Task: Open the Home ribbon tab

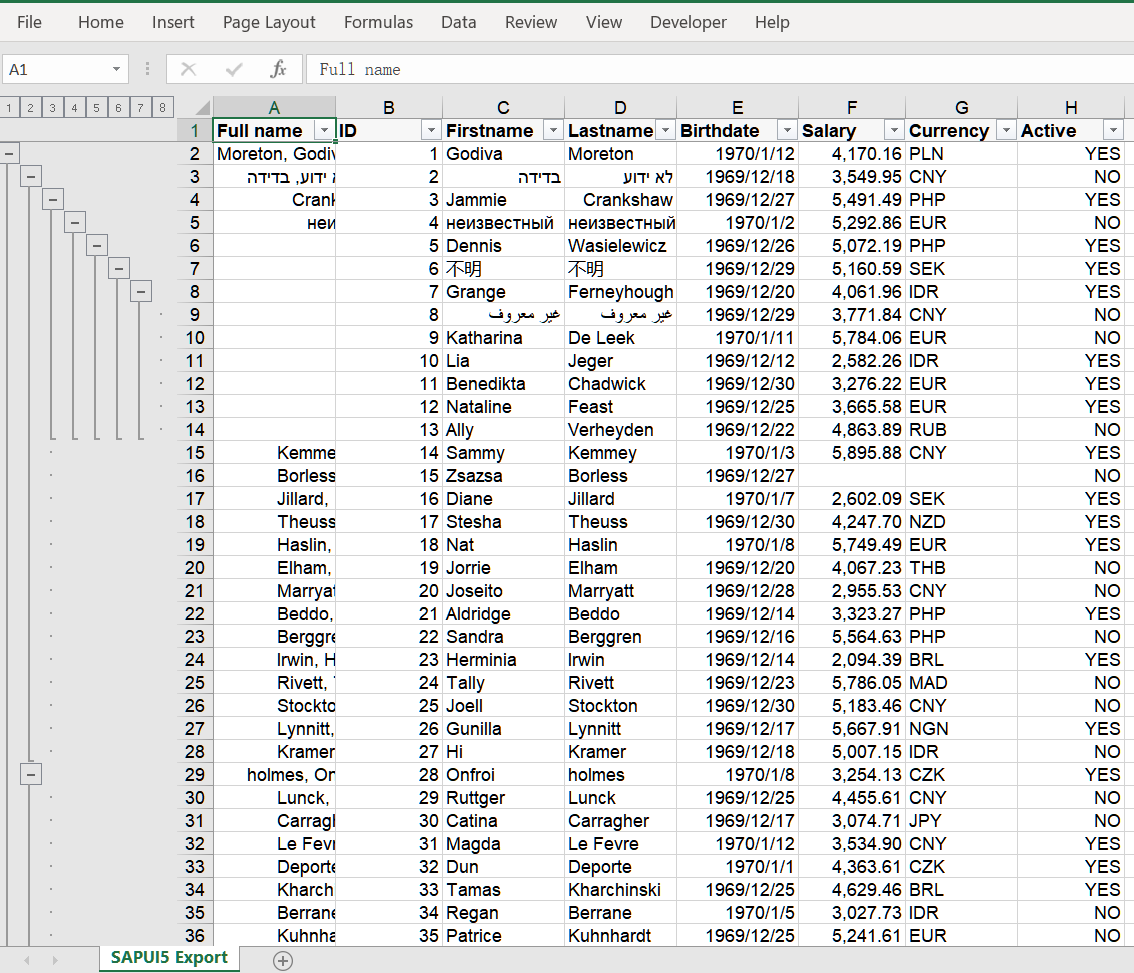Action: pos(101,22)
